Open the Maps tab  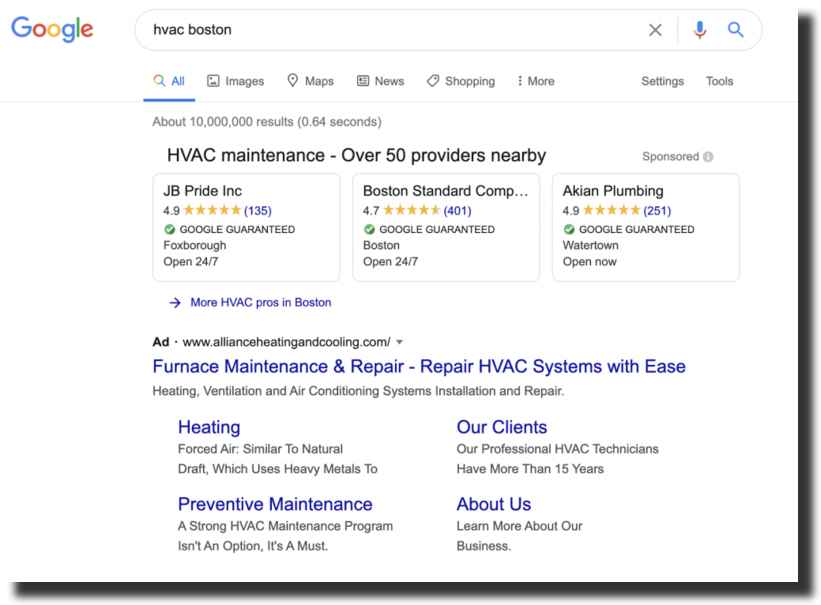(310, 81)
